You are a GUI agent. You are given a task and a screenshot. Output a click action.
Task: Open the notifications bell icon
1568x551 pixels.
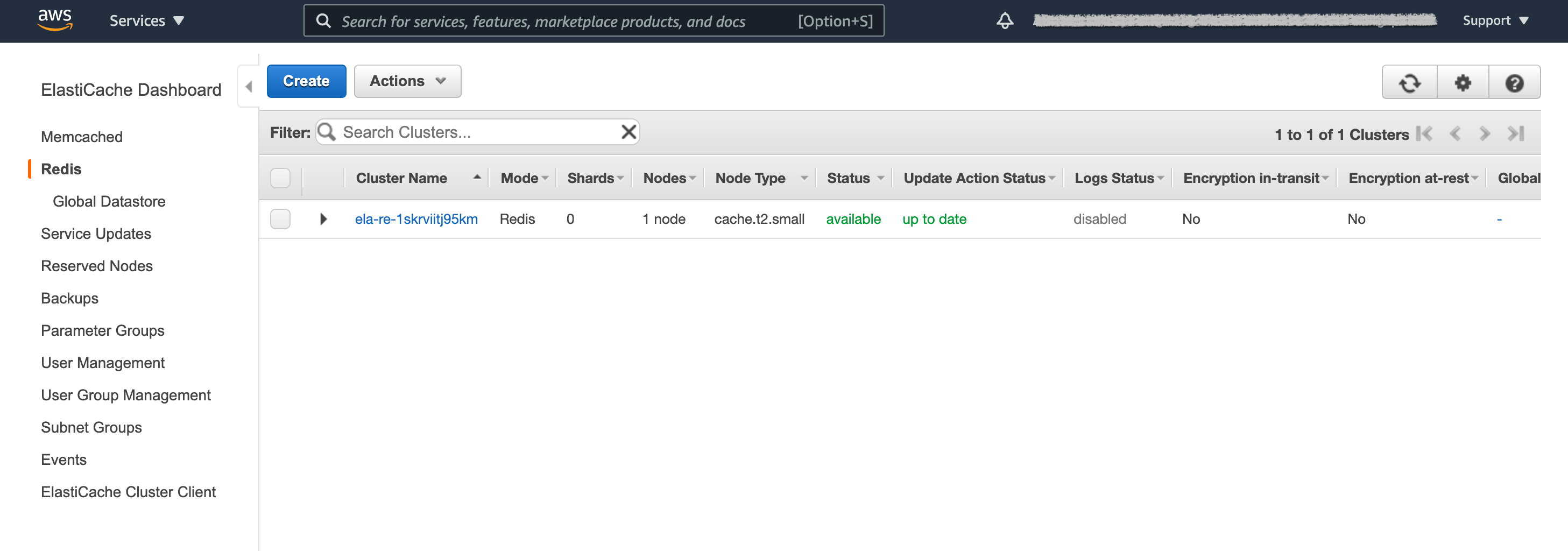tap(1004, 20)
